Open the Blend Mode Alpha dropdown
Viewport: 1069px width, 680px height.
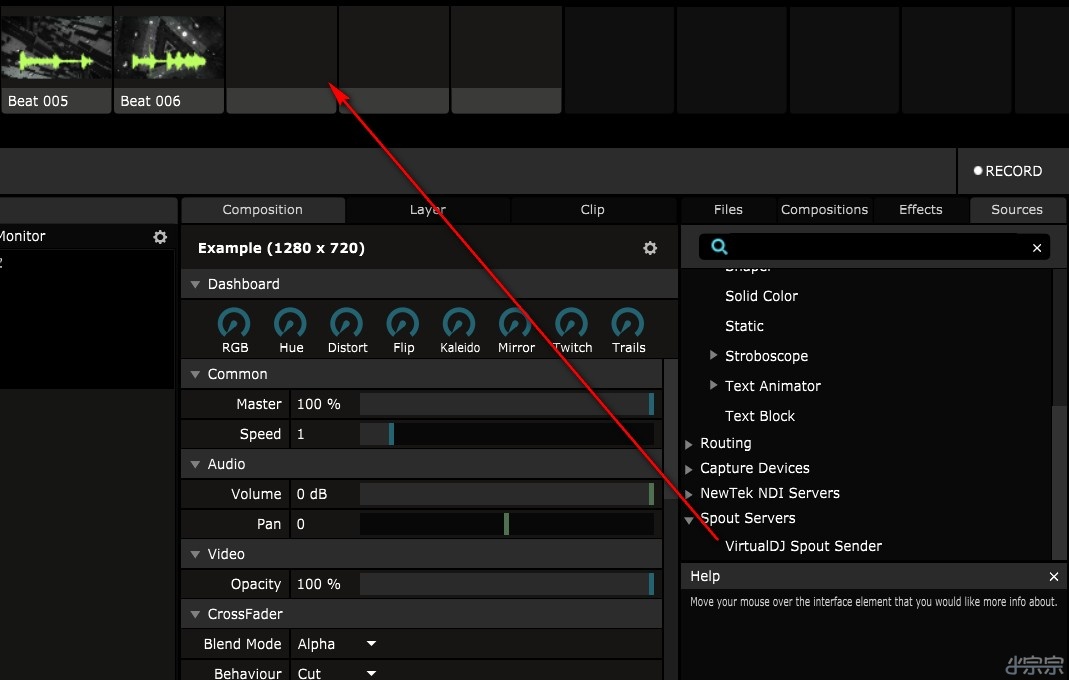coord(336,644)
